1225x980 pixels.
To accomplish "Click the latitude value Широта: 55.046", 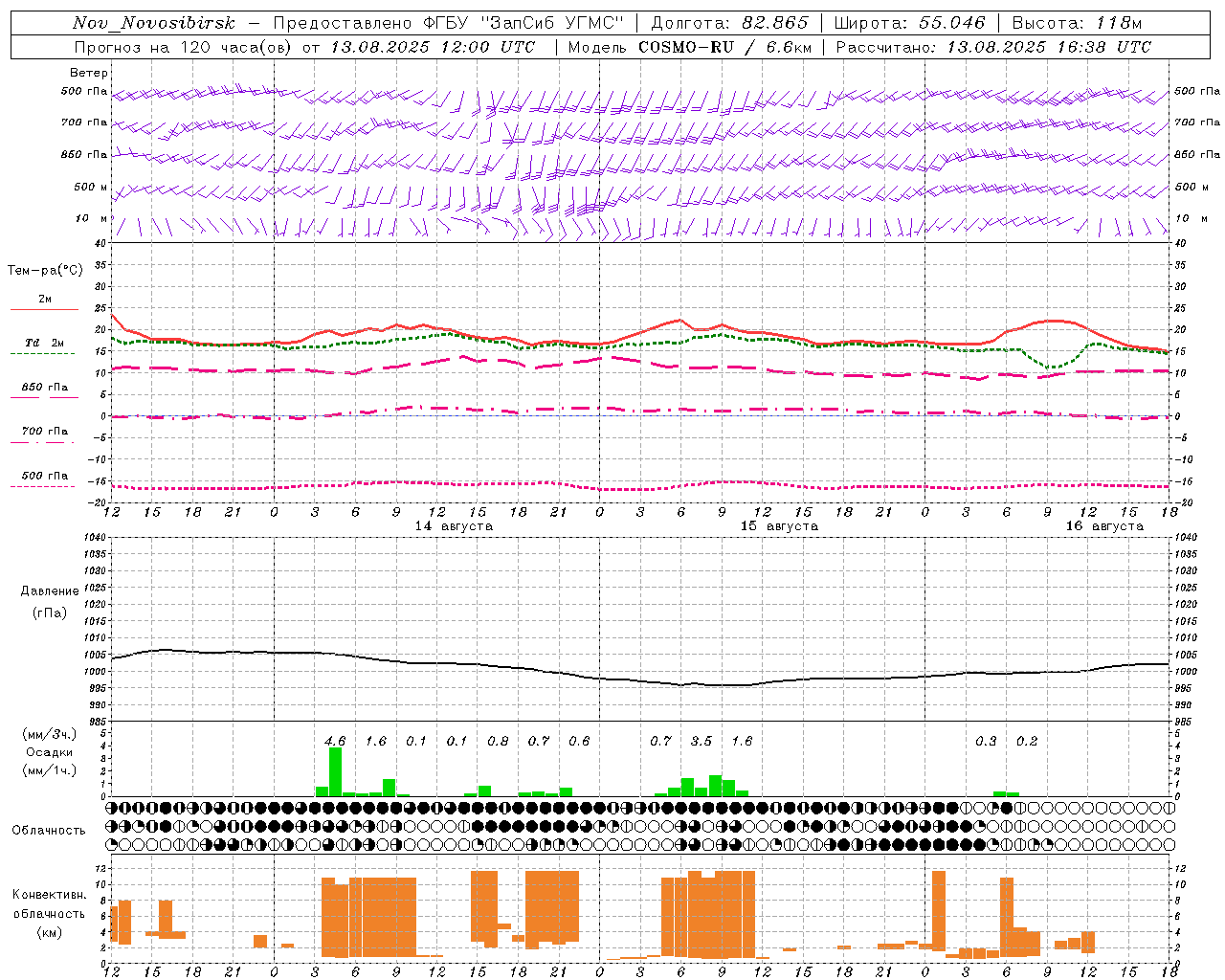I will (x=910, y=23).
